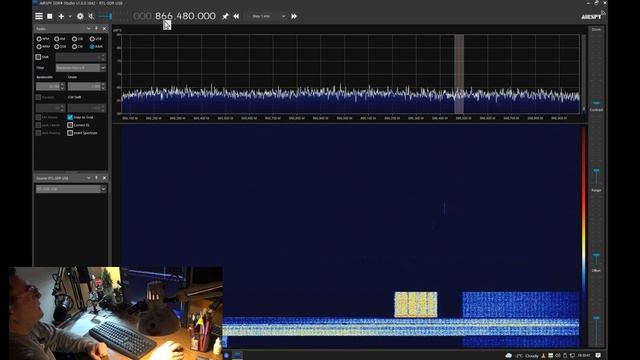Open dropdown arrow beside the plus icon

point(70,16)
